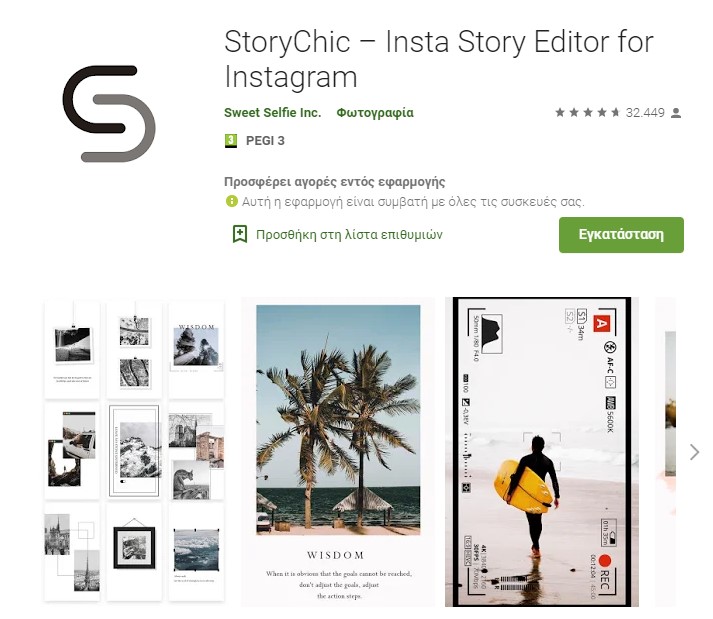The height and width of the screenshot is (619, 713).
Task: Click the PEGI 3 text label
Action: (265, 141)
